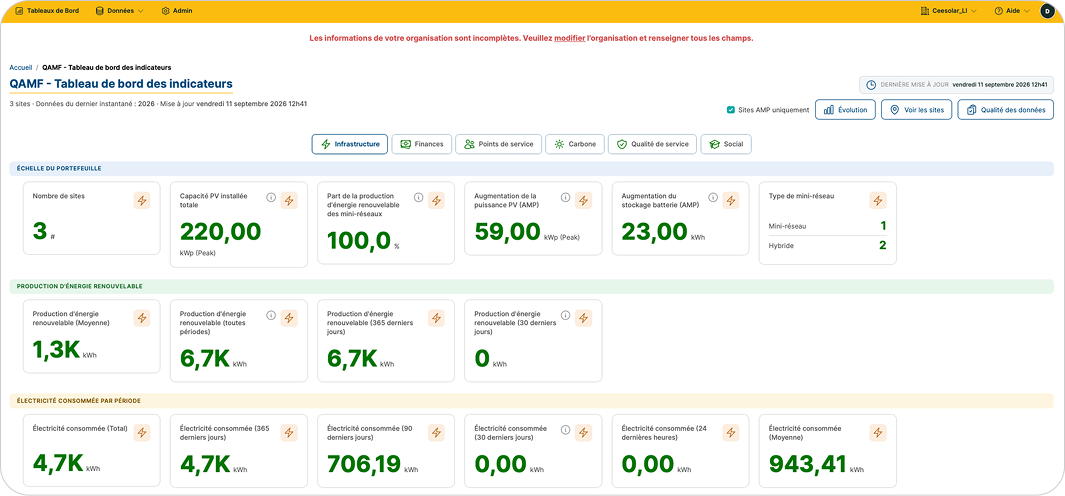
Task: Switch to the Carbone tab
Action: pos(575,144)
